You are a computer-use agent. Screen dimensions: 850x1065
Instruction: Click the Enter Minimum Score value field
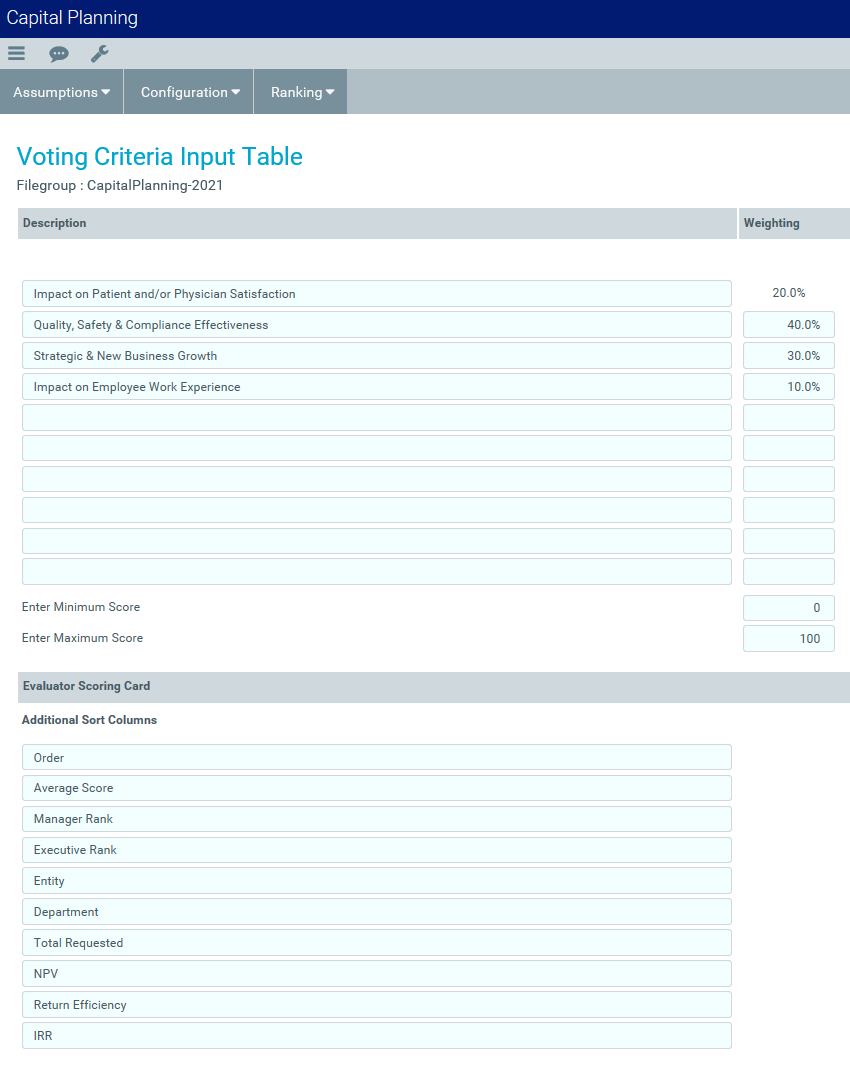point(788,608)
